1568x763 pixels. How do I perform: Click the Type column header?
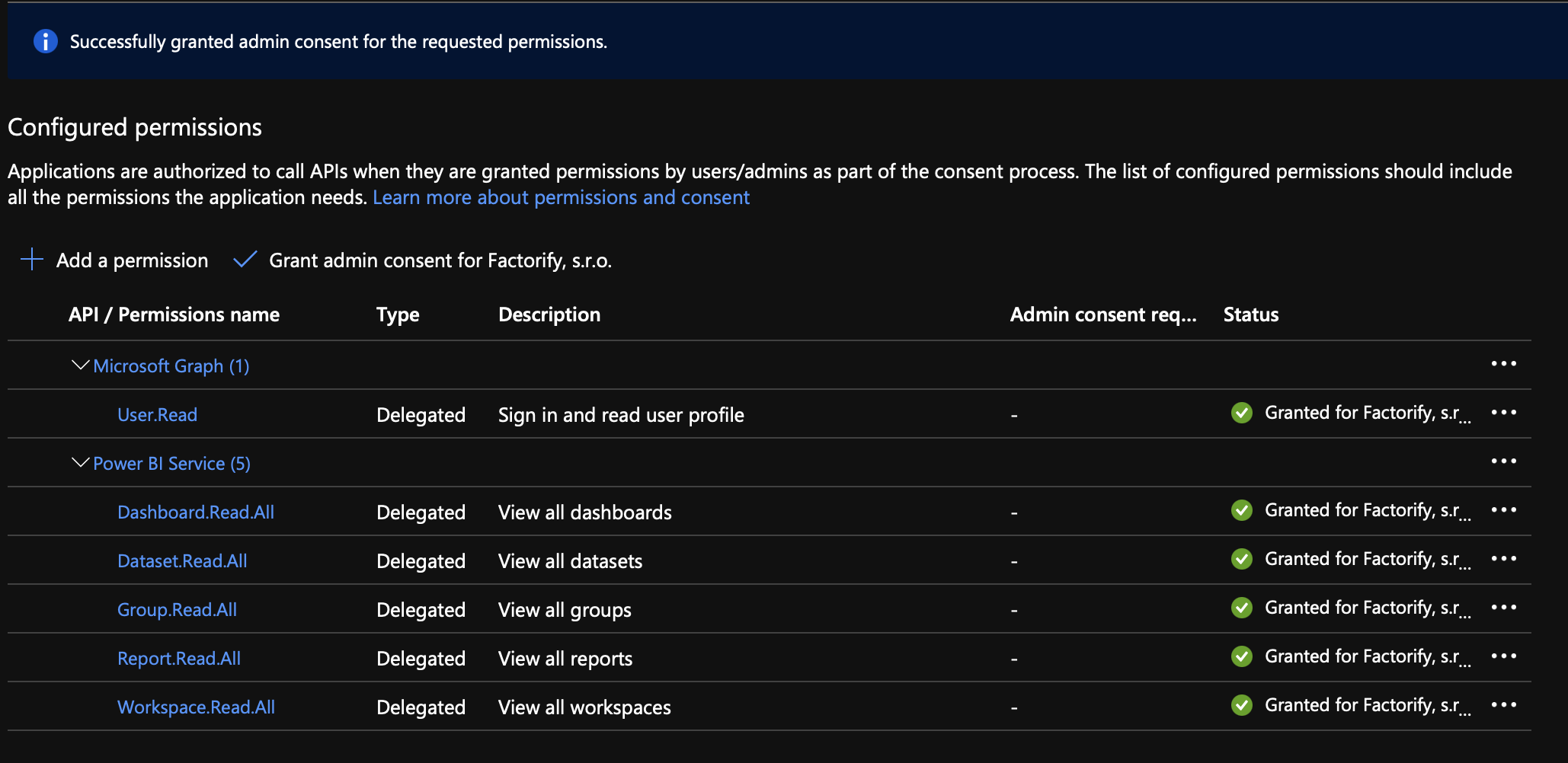coord(398,315)
